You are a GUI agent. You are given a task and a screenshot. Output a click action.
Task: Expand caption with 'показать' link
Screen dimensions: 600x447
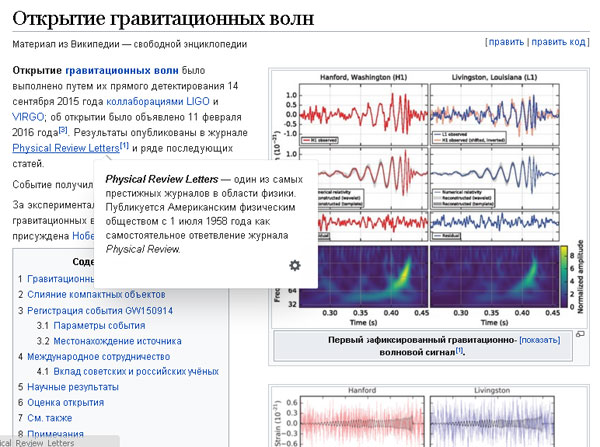[540, 340]
